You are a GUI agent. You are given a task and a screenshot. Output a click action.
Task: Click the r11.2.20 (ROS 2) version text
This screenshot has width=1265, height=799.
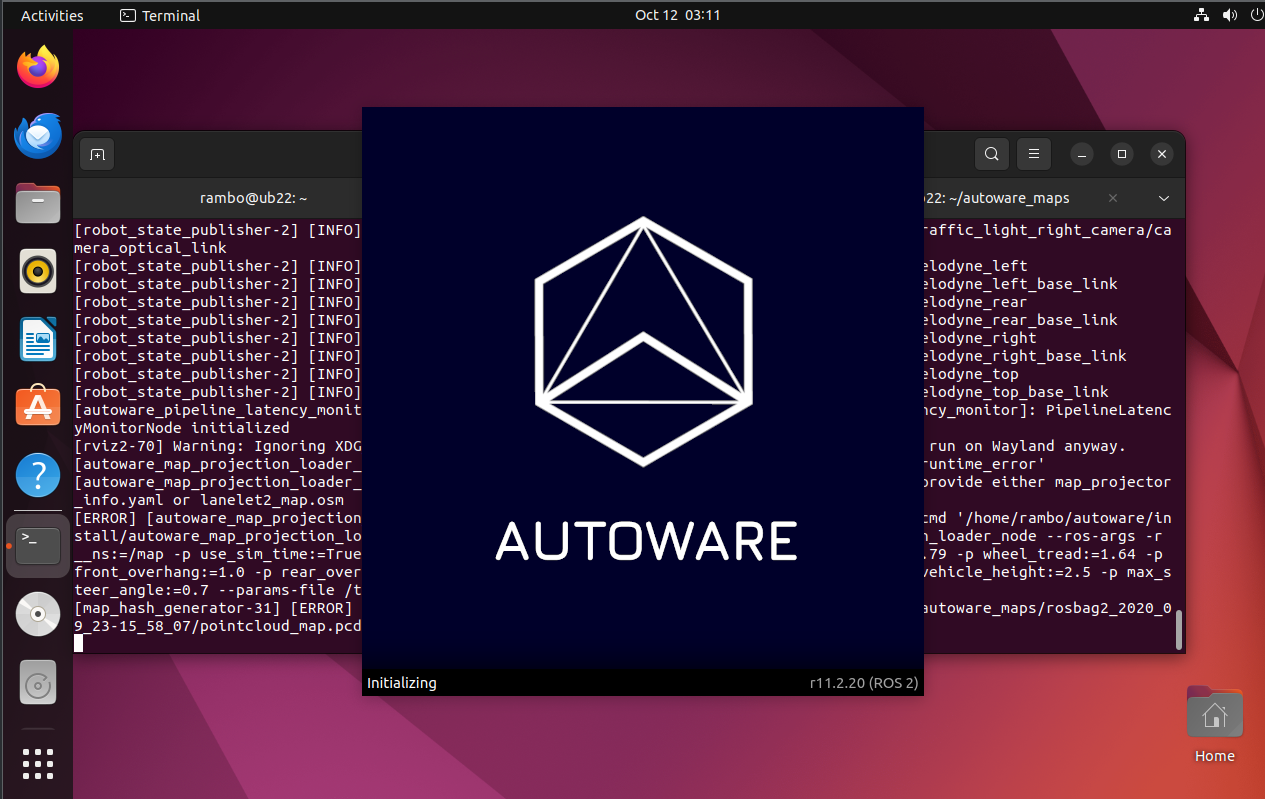coord(864,683)
